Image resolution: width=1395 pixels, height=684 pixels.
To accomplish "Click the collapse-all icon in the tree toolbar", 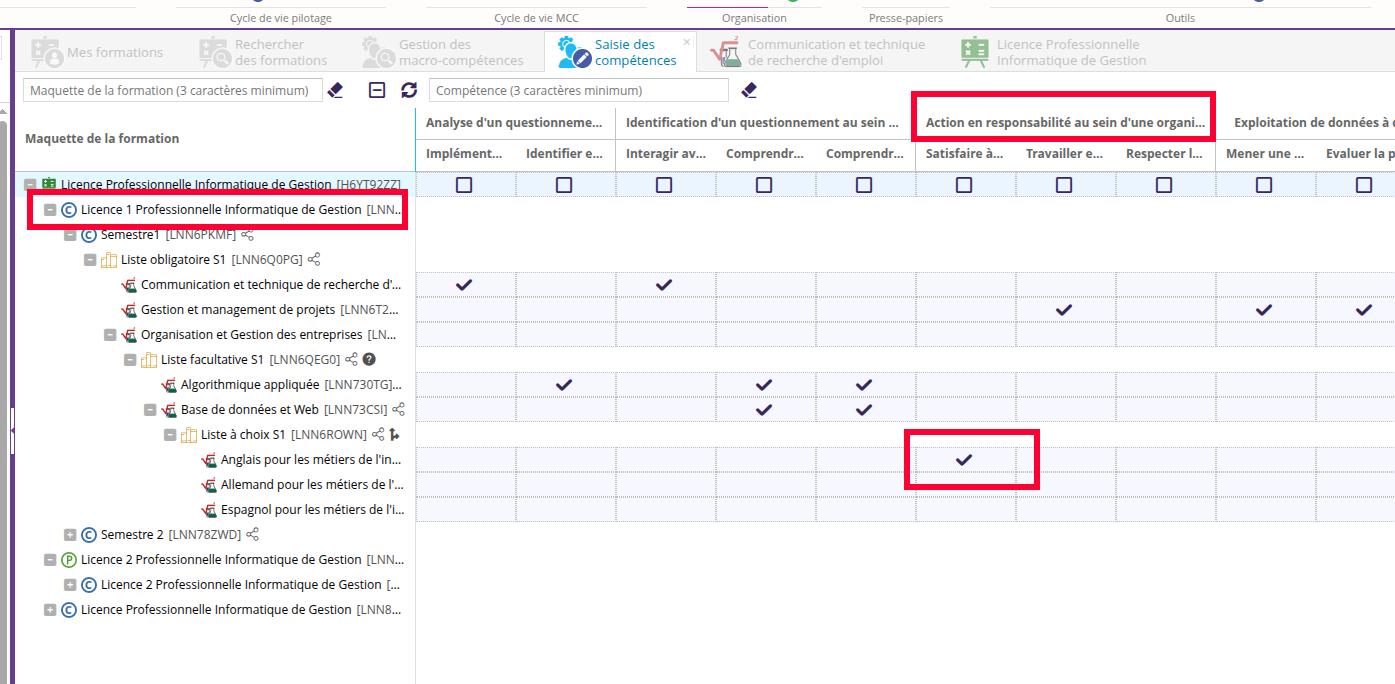I will [x=377, y=91].
